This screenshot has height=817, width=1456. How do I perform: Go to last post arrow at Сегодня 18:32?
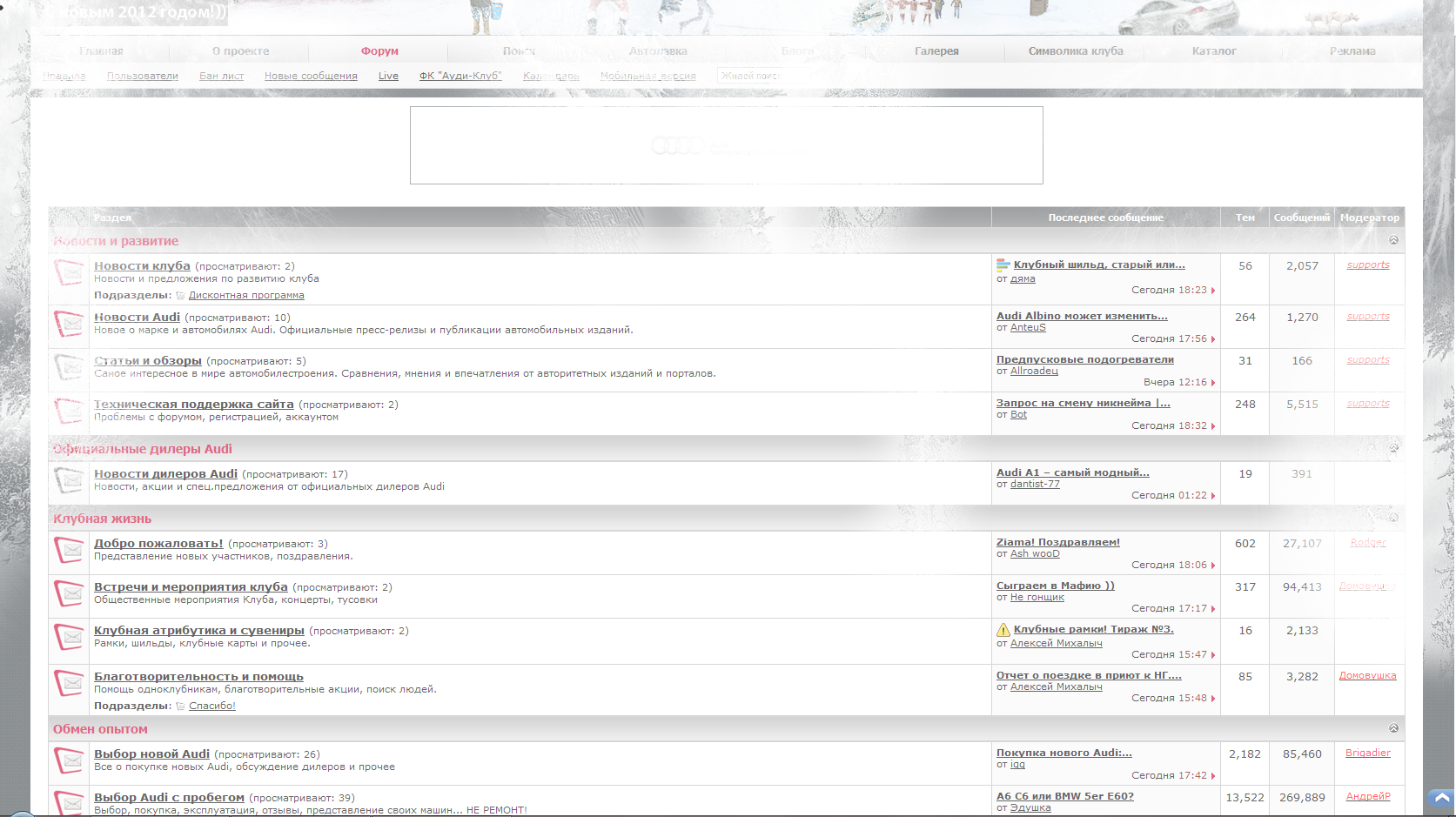point(1213,426)
